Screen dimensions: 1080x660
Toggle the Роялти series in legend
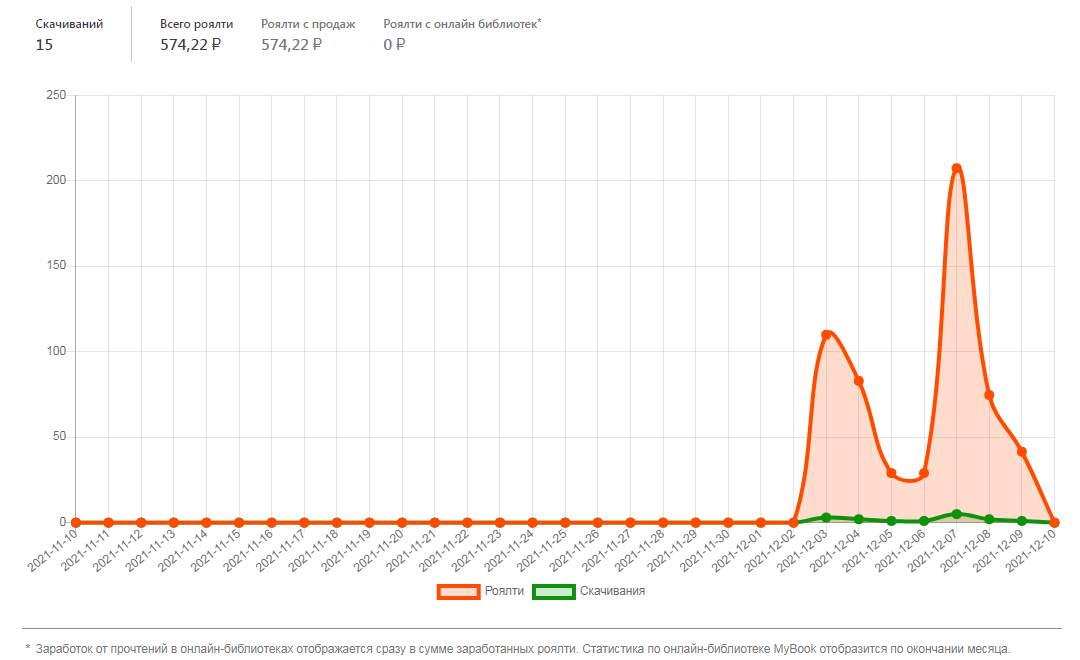pyautogui.click(x=504, y=591)
